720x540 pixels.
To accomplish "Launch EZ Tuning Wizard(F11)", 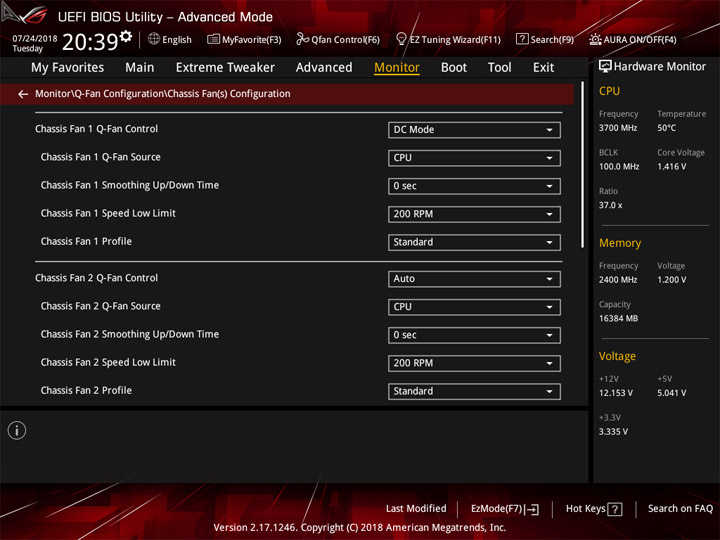I will click(x=448, y=39).
